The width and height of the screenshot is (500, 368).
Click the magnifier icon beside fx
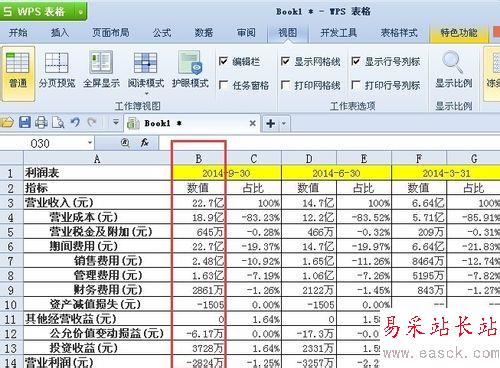pos(125,143)
